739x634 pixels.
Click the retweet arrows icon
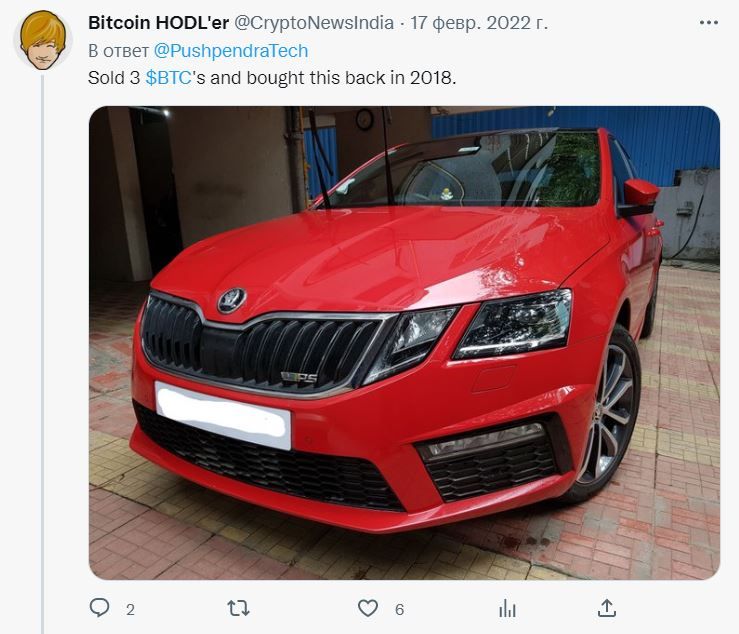click(x=238, y=609)
